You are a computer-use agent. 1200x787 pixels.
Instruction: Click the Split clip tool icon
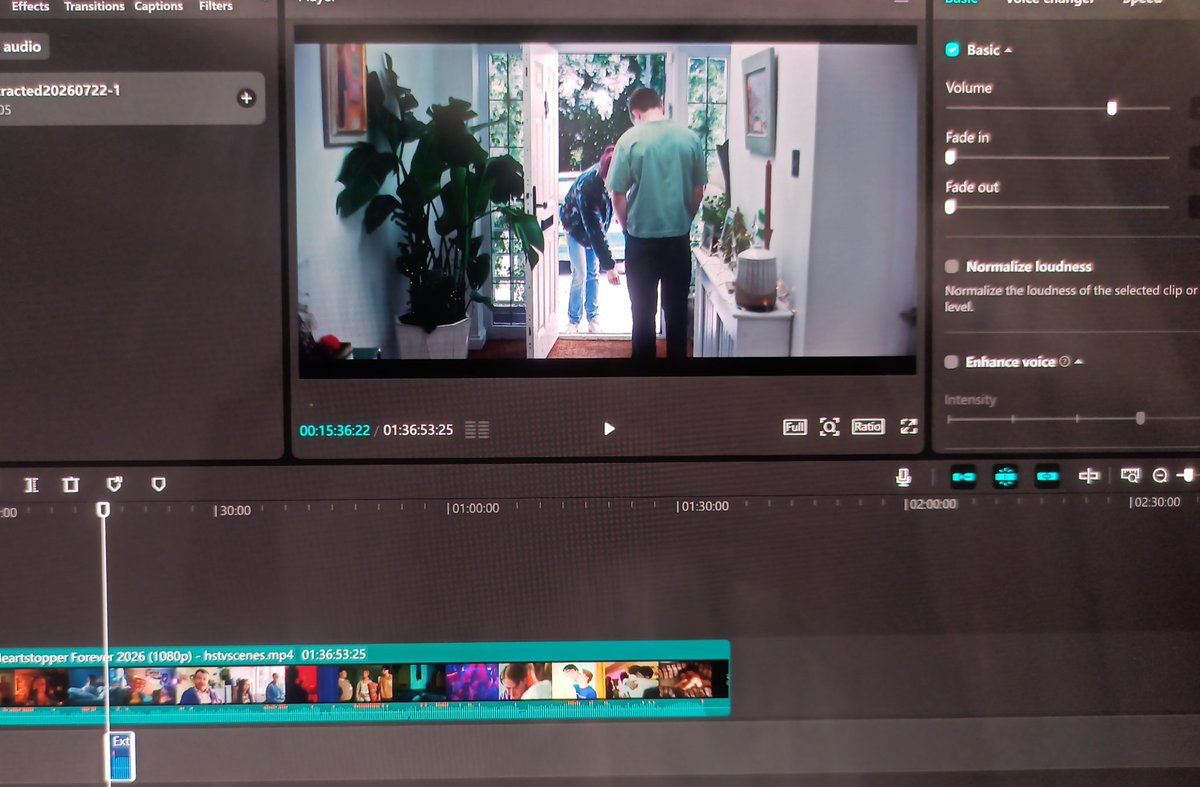point(31,485)
